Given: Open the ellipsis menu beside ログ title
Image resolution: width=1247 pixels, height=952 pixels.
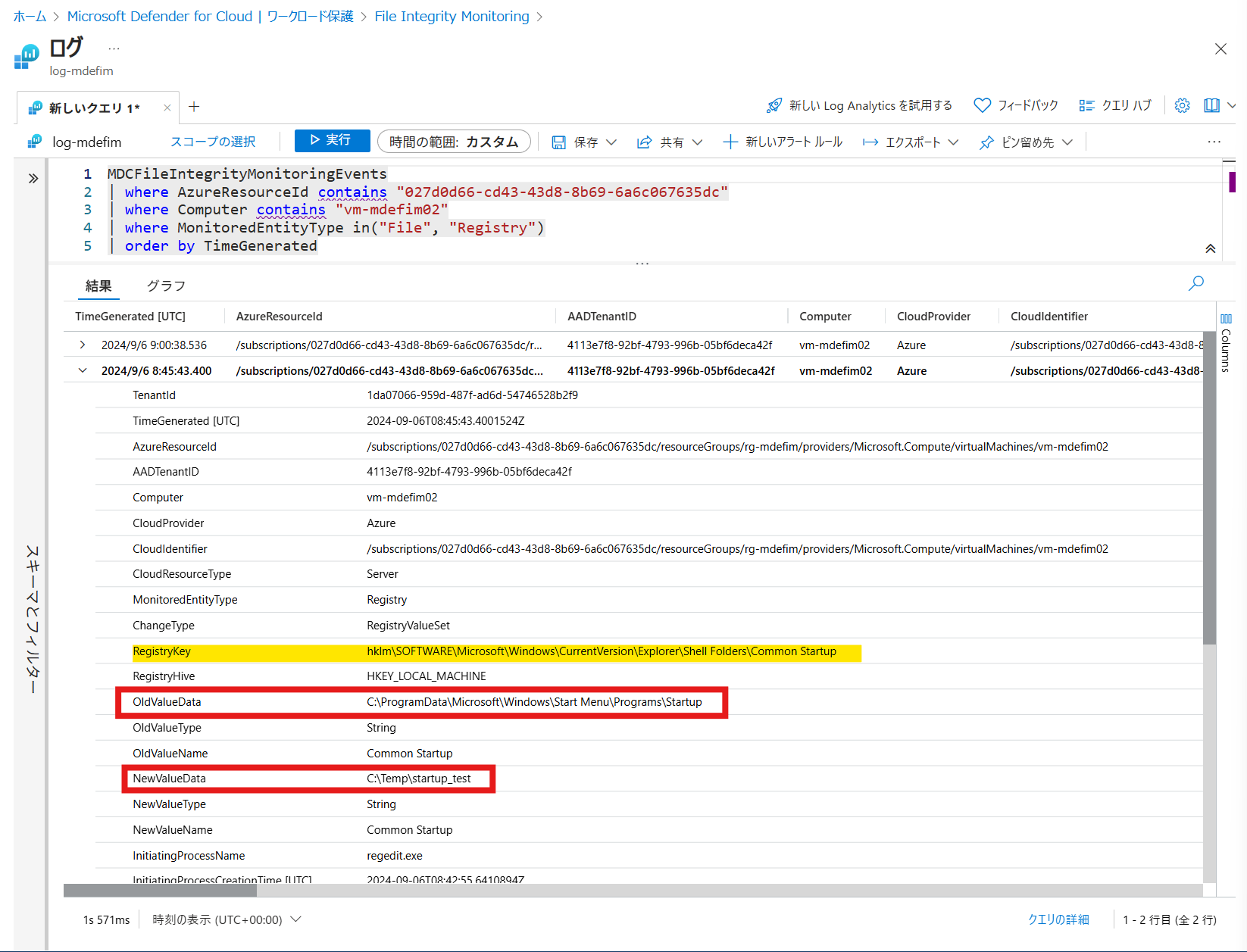Looking at the screenshot, I should [x=114, y=48].
